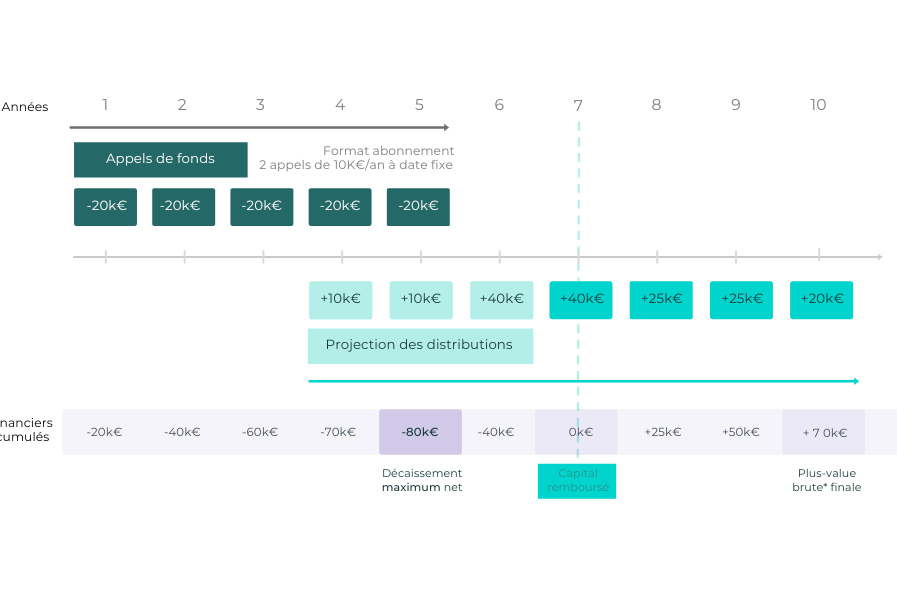The height and width of the screenshot is (600, 897).
Task: Select year number 2 on the timeline header
Action: (182, 105)
